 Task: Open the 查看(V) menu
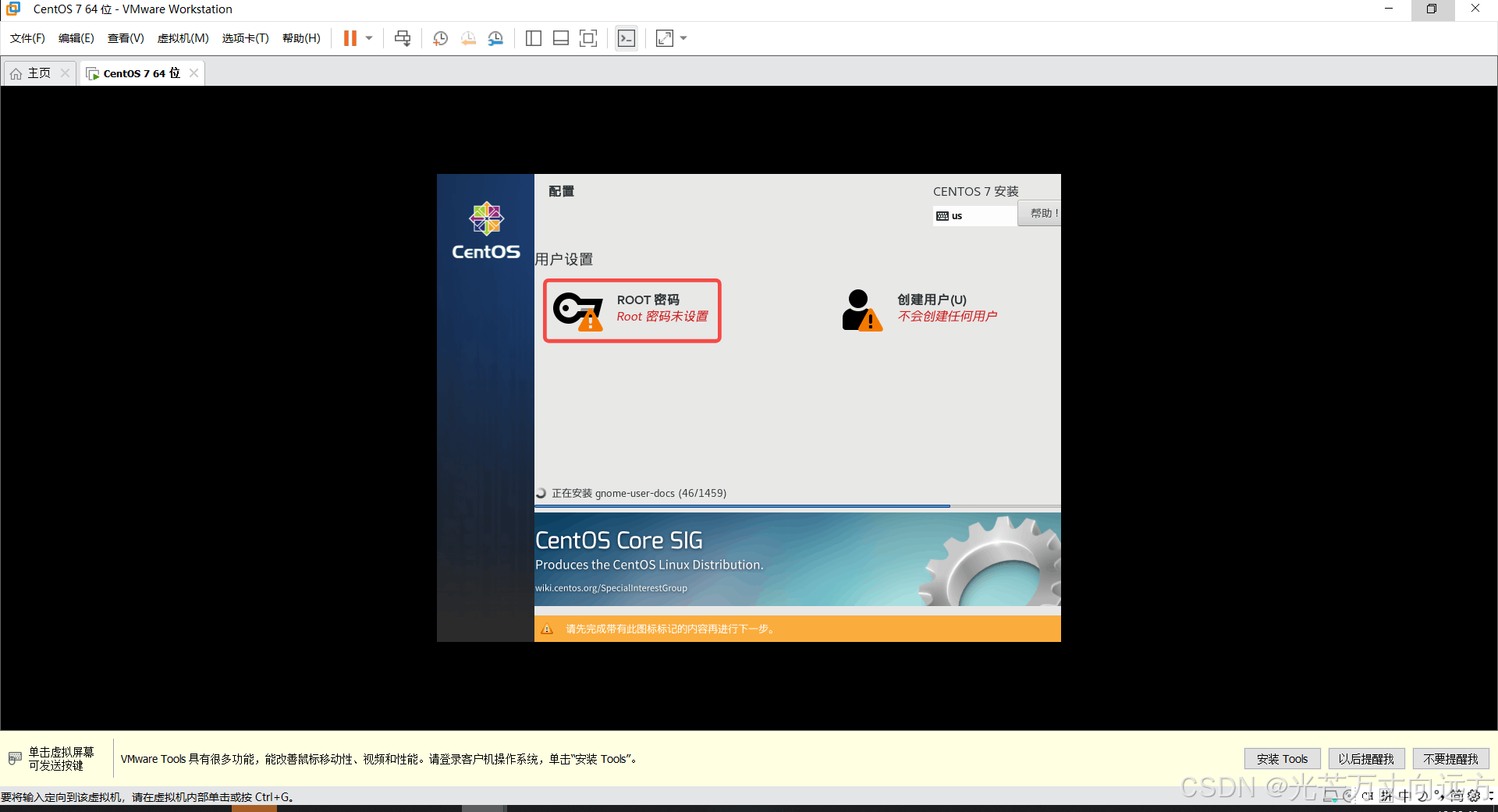[x=126, y=38]
